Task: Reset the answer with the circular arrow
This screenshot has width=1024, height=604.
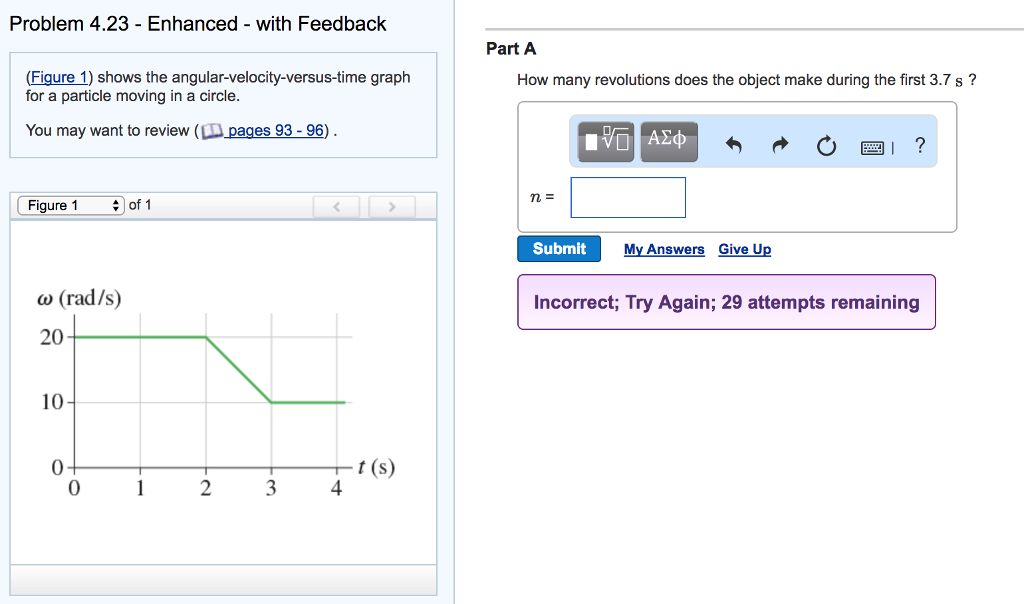Action: 825,147
